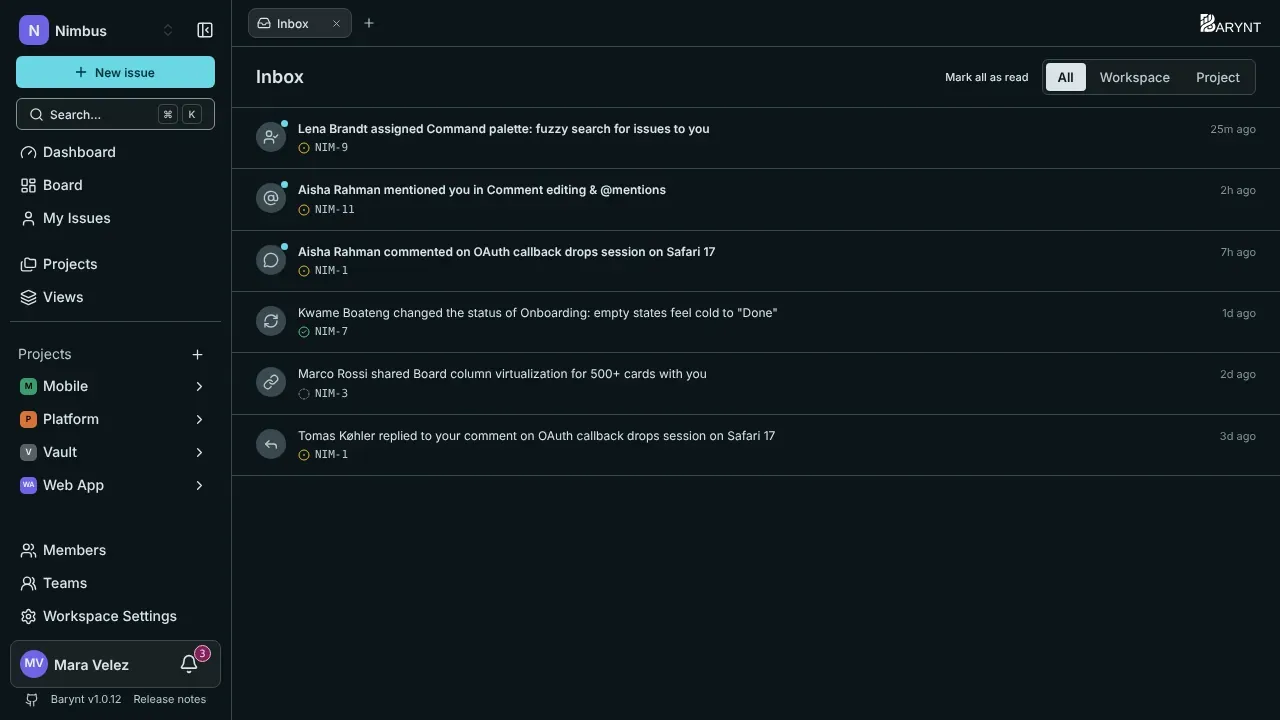This screenshot has height=720, width=1280.
Task: Switch the inbox filter to All
Action: pyautogui.click(x=1065, y=77)
